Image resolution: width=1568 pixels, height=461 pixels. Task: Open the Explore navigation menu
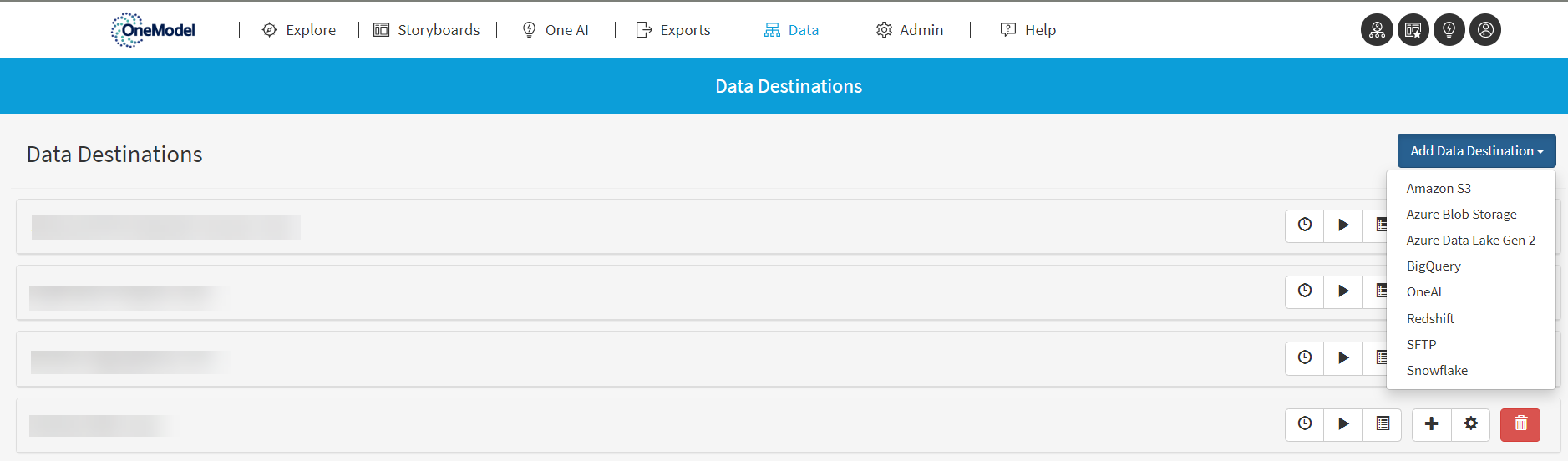tap(299, 30)
